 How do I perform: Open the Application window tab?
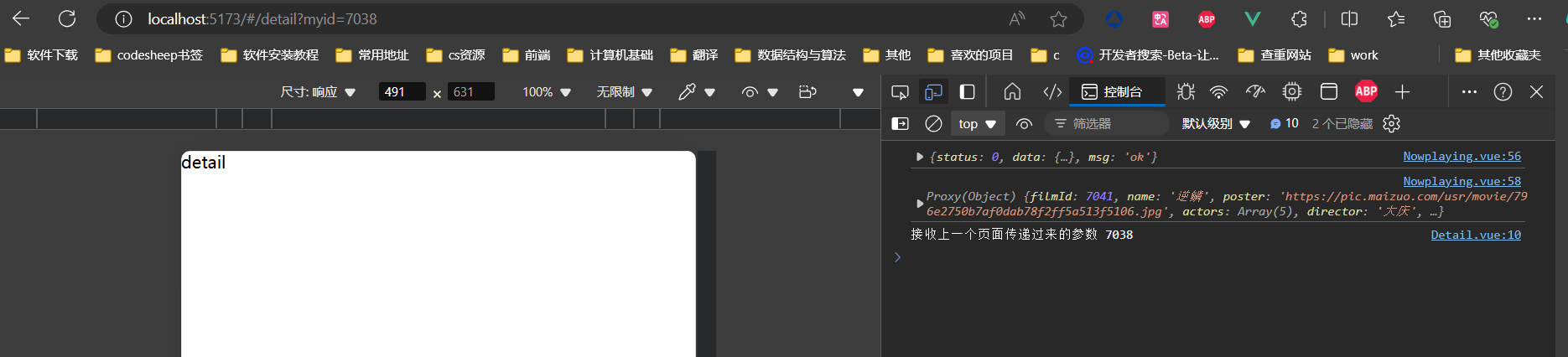tap(1329, 91)
